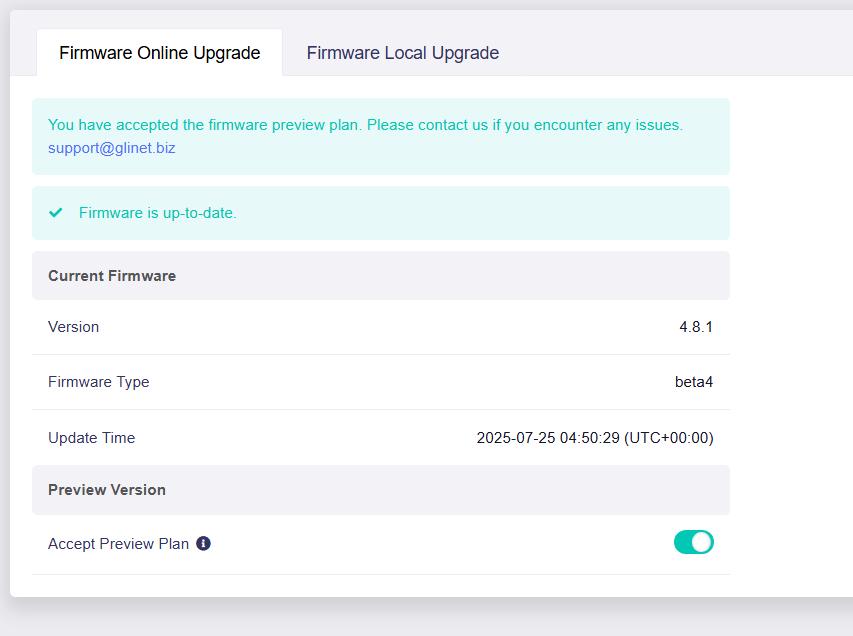
Task: Click the Preview Version section header
Action: (x=107, y=490)
